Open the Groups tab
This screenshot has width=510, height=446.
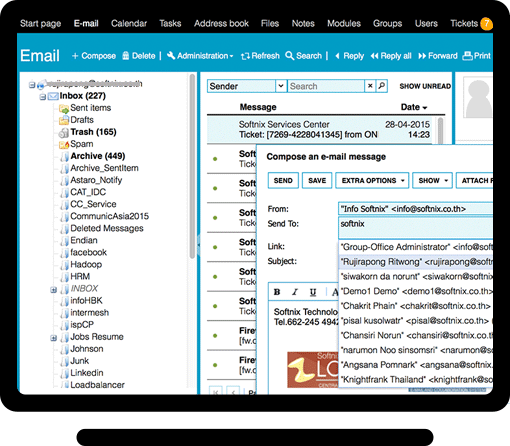point(387,23)
